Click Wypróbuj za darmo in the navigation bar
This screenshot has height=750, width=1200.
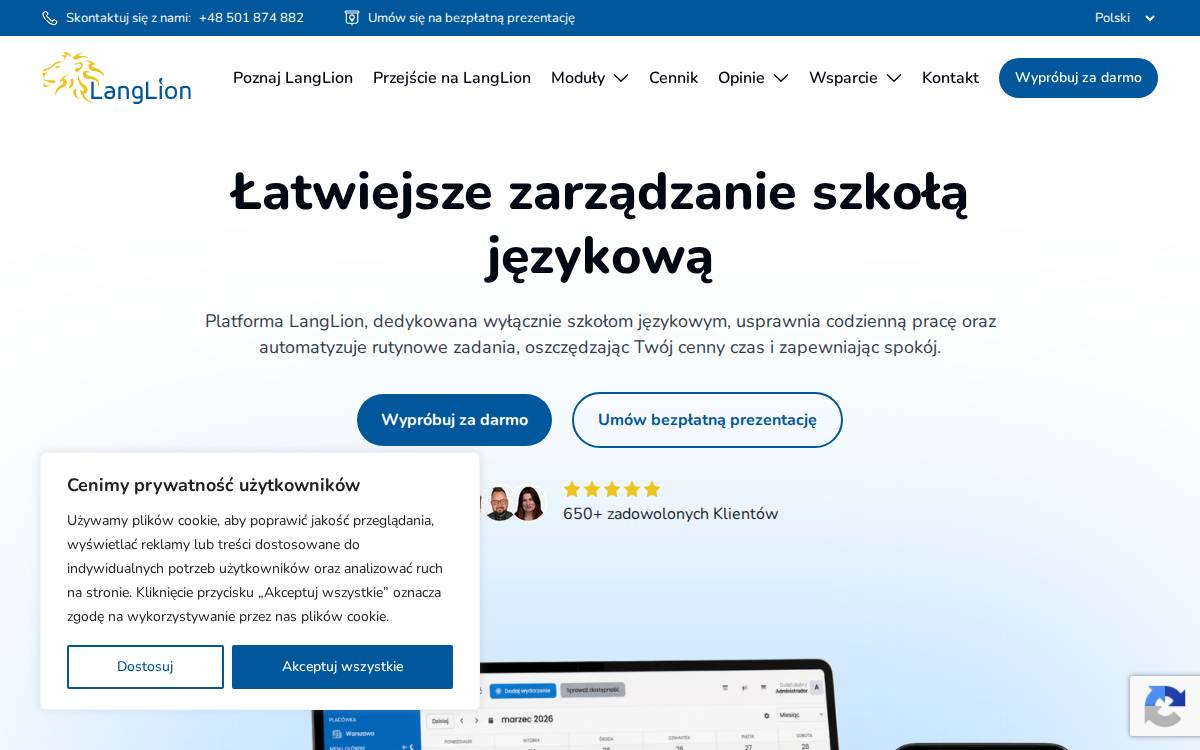point(1078,78)
